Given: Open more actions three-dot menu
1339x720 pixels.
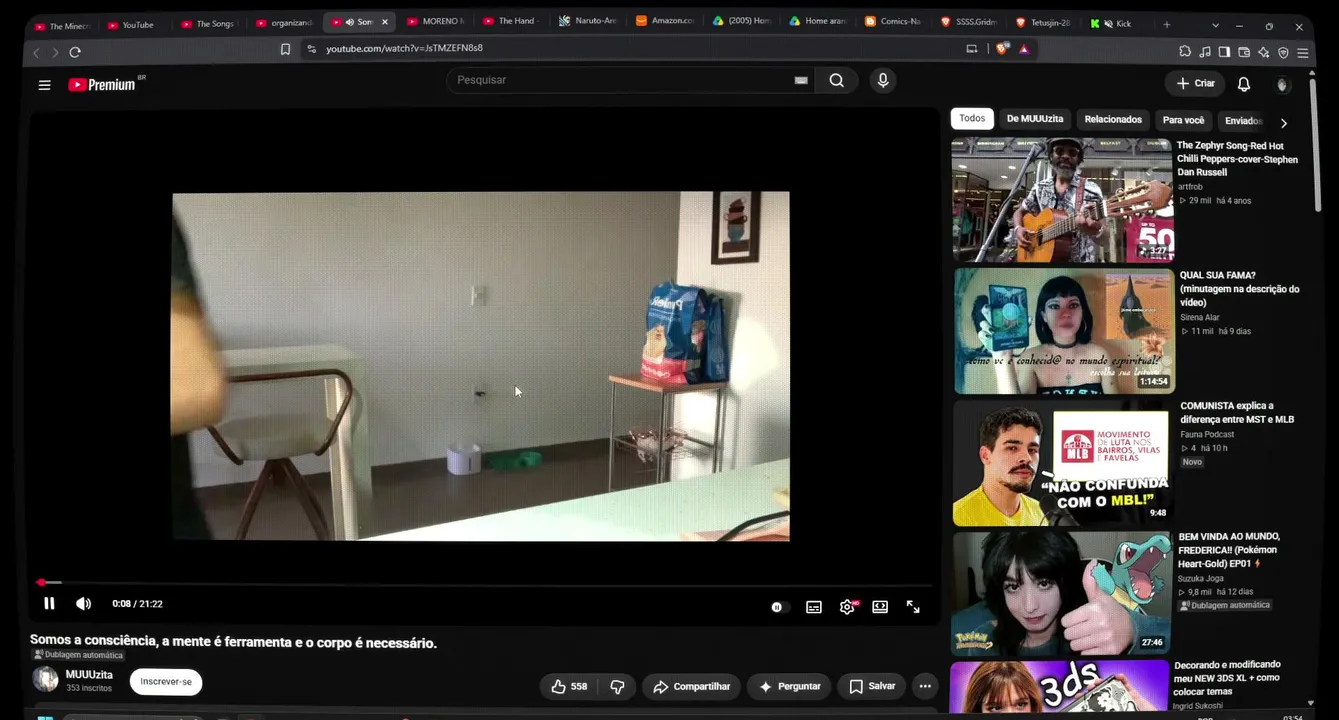Looking at the screenshot, I should coord(925,687).
